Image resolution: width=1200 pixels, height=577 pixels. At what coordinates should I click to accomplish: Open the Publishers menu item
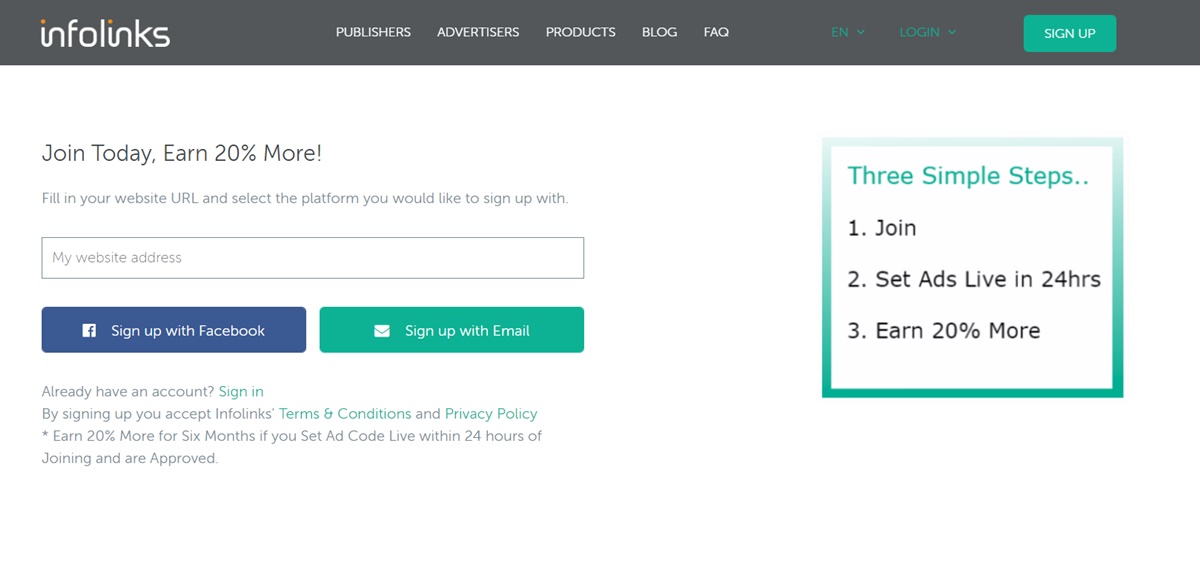coord(373,32)
